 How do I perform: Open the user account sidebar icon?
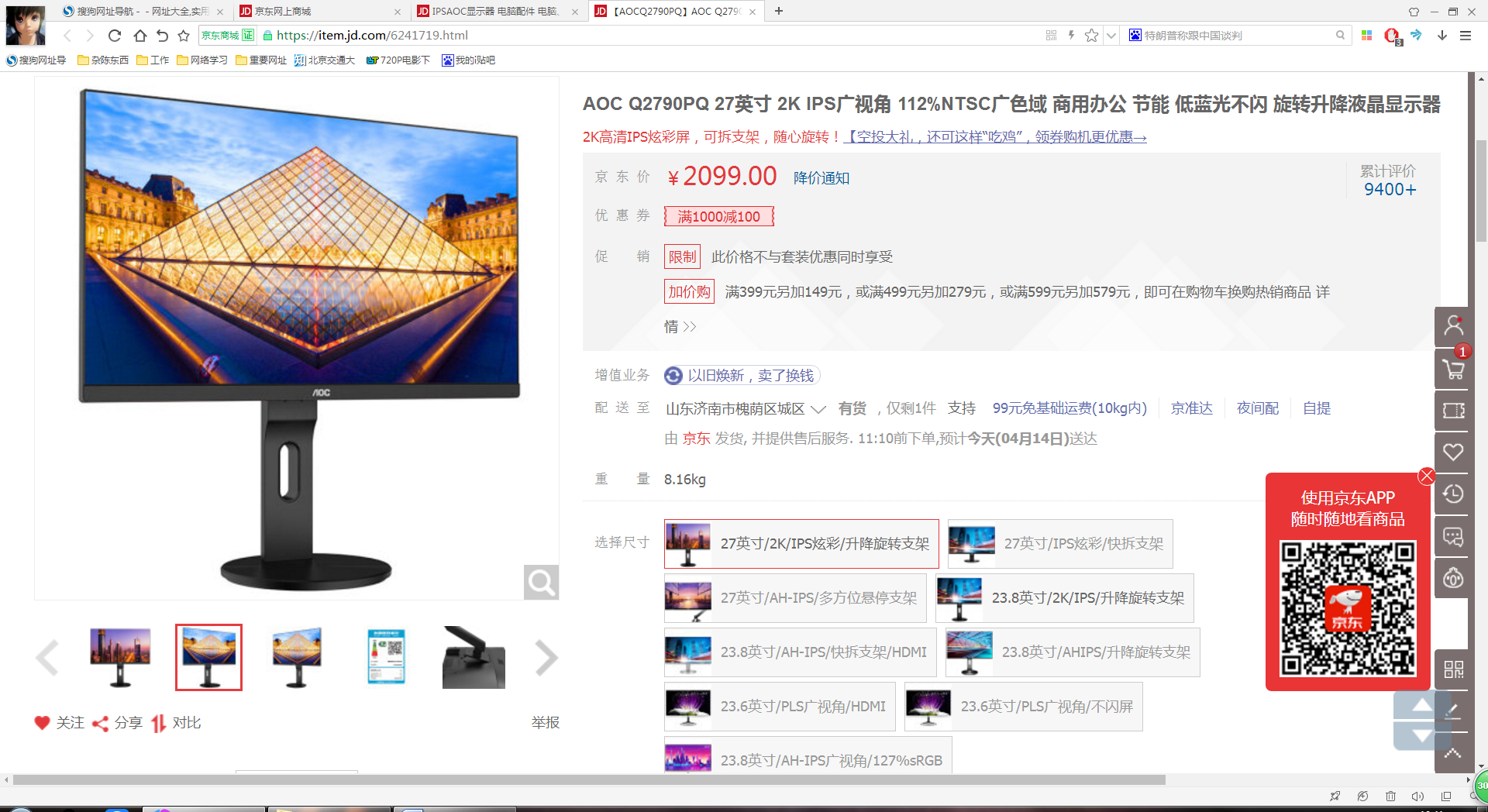1453,325
